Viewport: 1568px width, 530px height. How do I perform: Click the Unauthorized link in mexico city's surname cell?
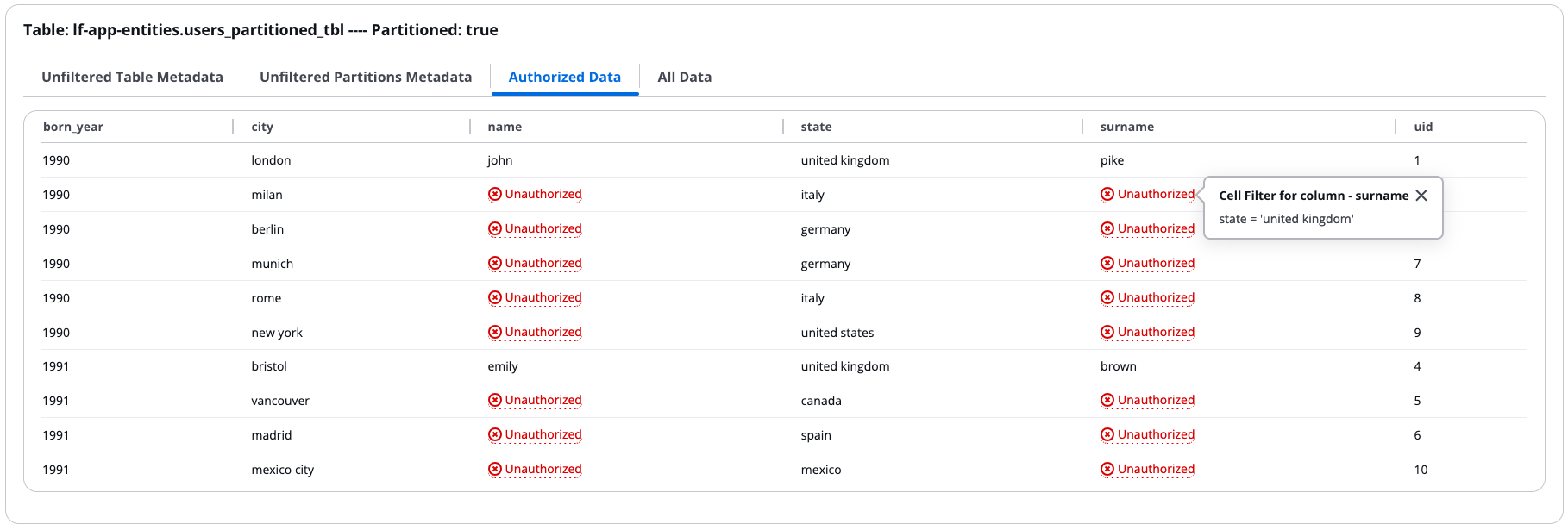pyautogui.click(x=1155, y=469)
